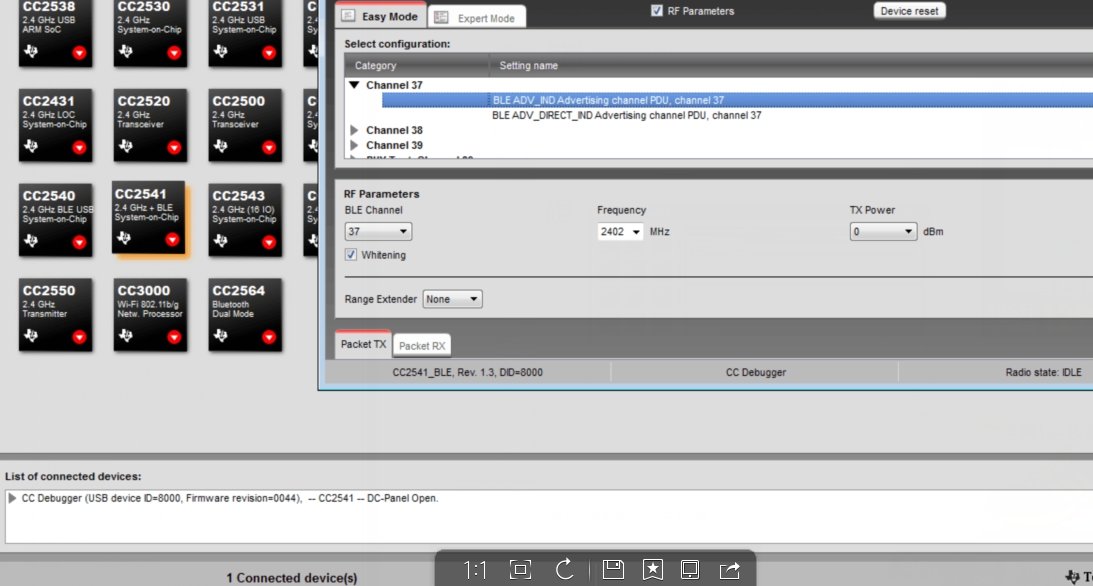Screen dimensions: 1093x586
Task: Click the fit-to-screen viewer icon
Action: point(520,570)
